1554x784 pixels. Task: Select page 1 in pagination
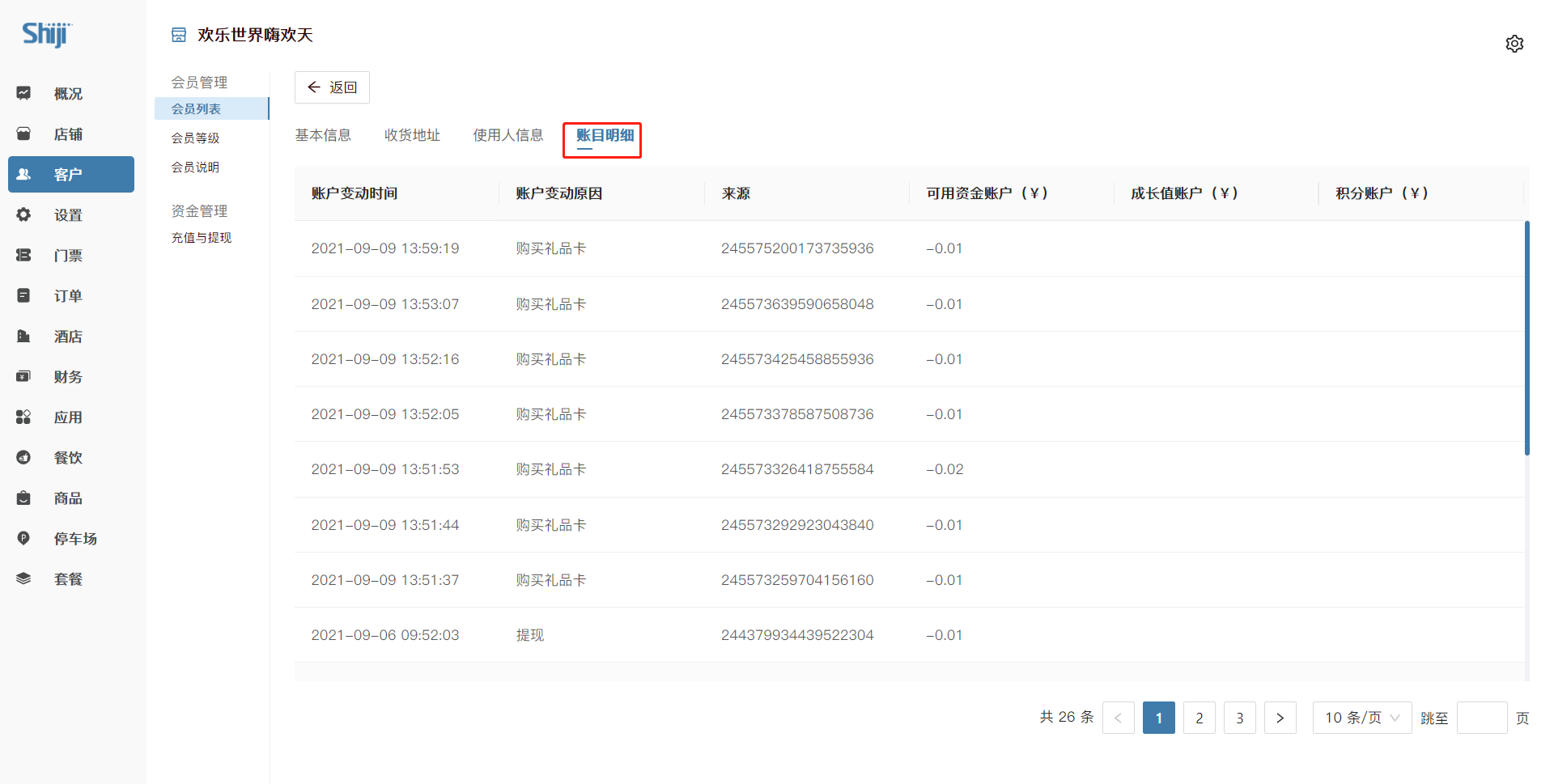coord(1158,718)
